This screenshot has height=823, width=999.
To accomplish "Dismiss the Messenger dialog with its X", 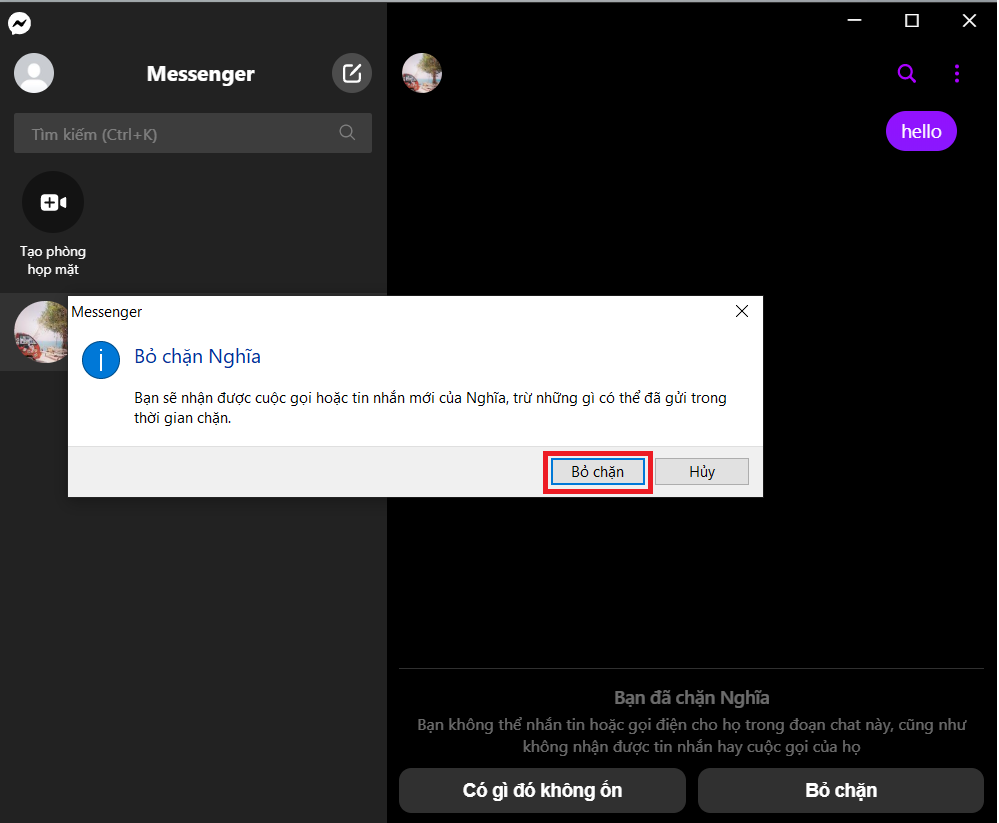I will tap(741, 311).
